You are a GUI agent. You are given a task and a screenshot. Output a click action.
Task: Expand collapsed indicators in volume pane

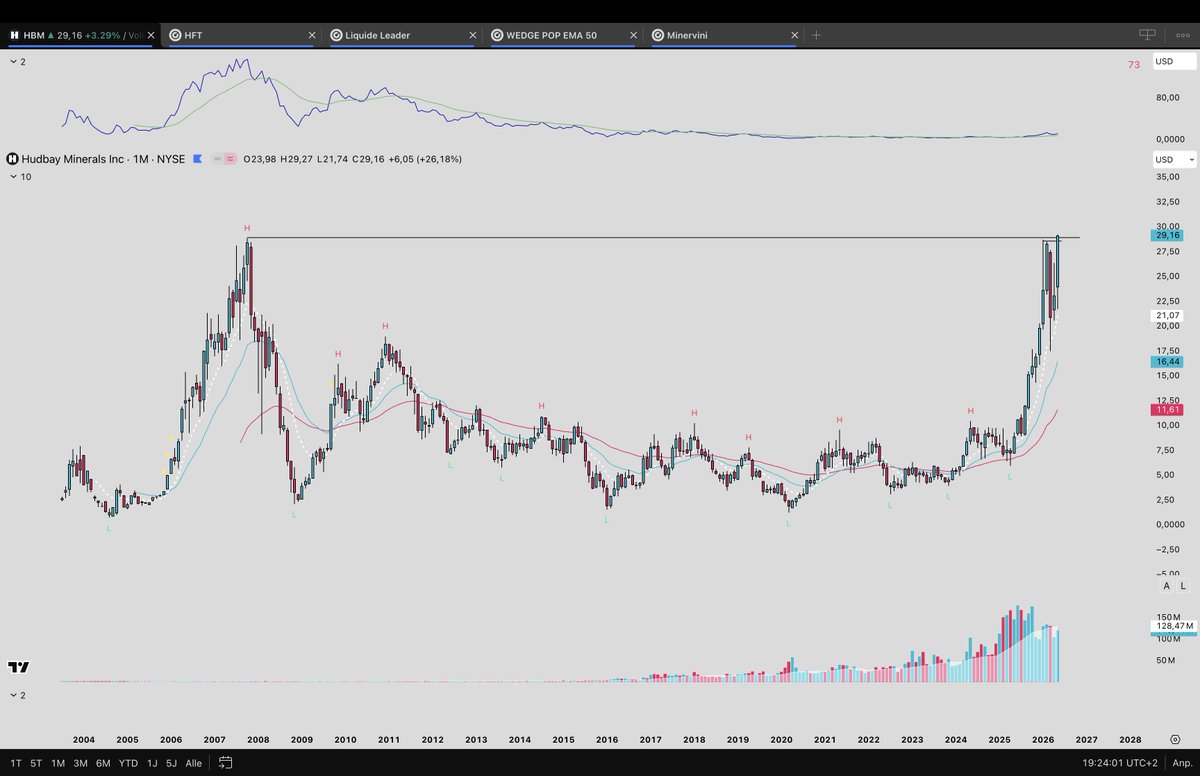point(18,695)
